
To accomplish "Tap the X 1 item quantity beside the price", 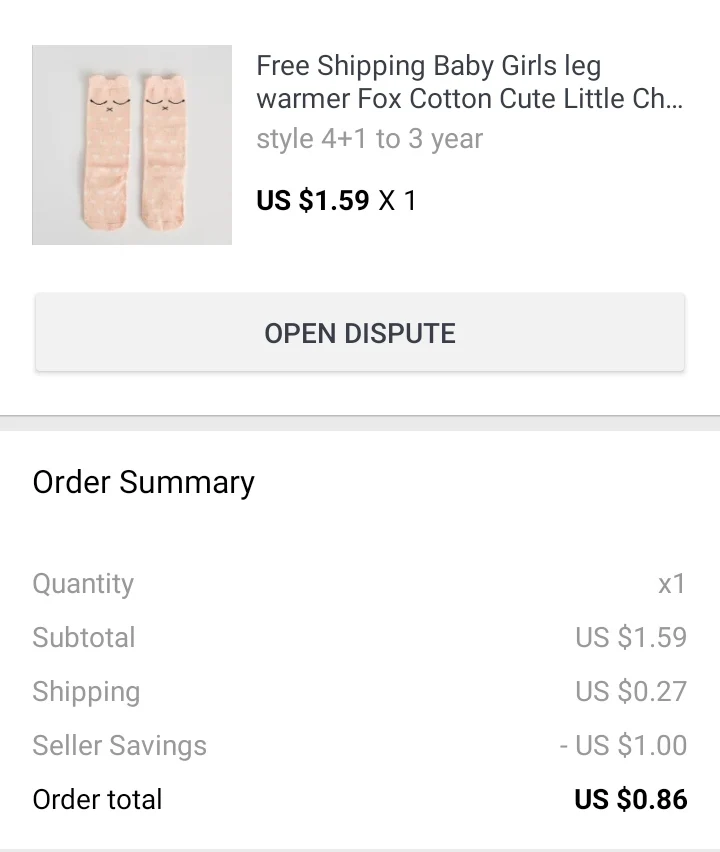I will coord(397,200).
